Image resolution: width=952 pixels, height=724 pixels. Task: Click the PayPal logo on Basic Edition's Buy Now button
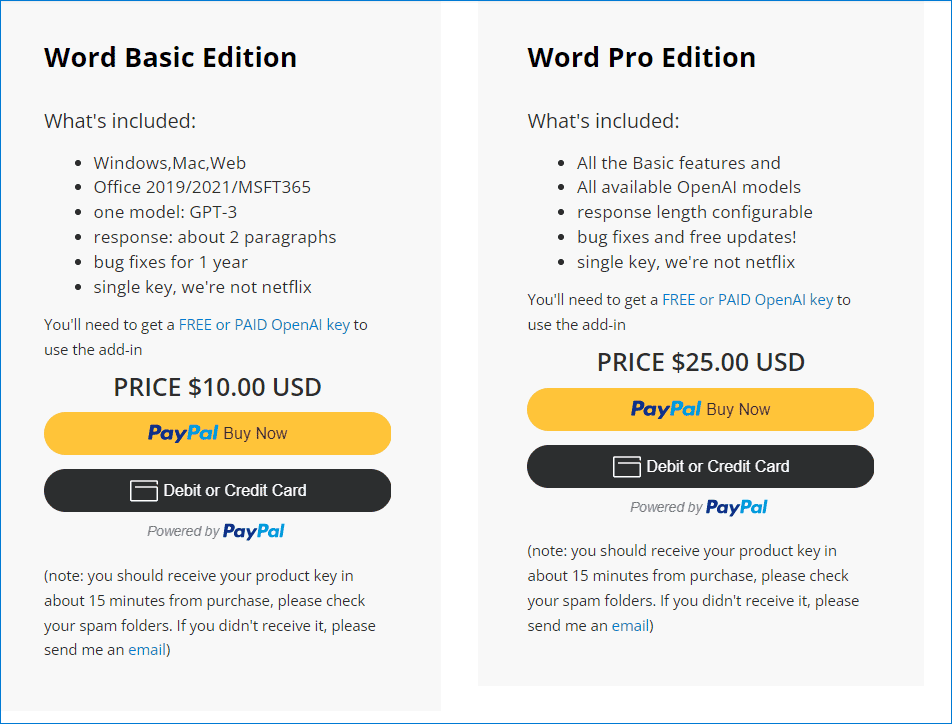point(182,434)
